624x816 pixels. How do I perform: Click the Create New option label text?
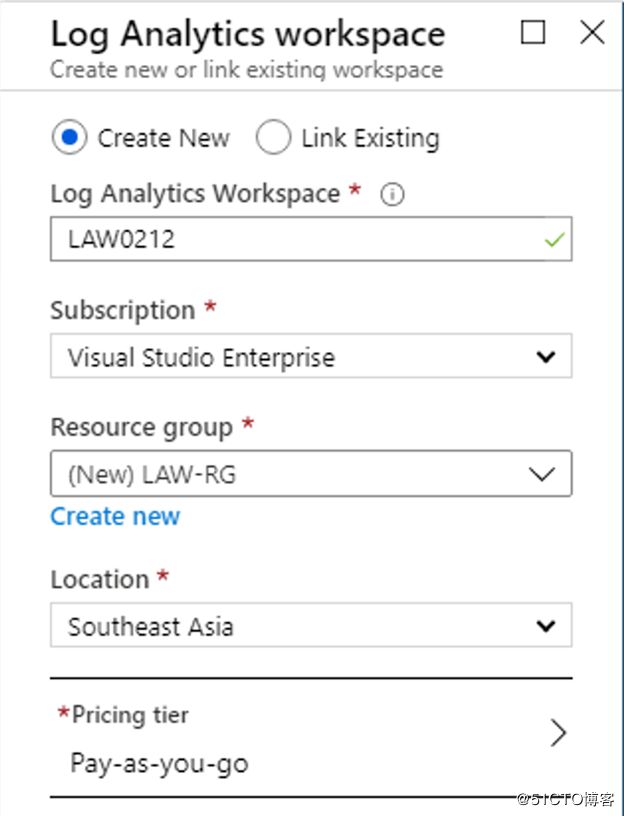(x=163, y=138)
